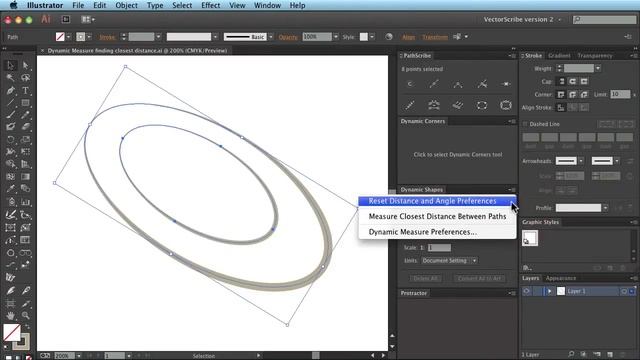Click the Style swatch in control bar
Image resolution: width=640 pixels, height=360 pixels.
pyautogui.click(x=364, y=37)
